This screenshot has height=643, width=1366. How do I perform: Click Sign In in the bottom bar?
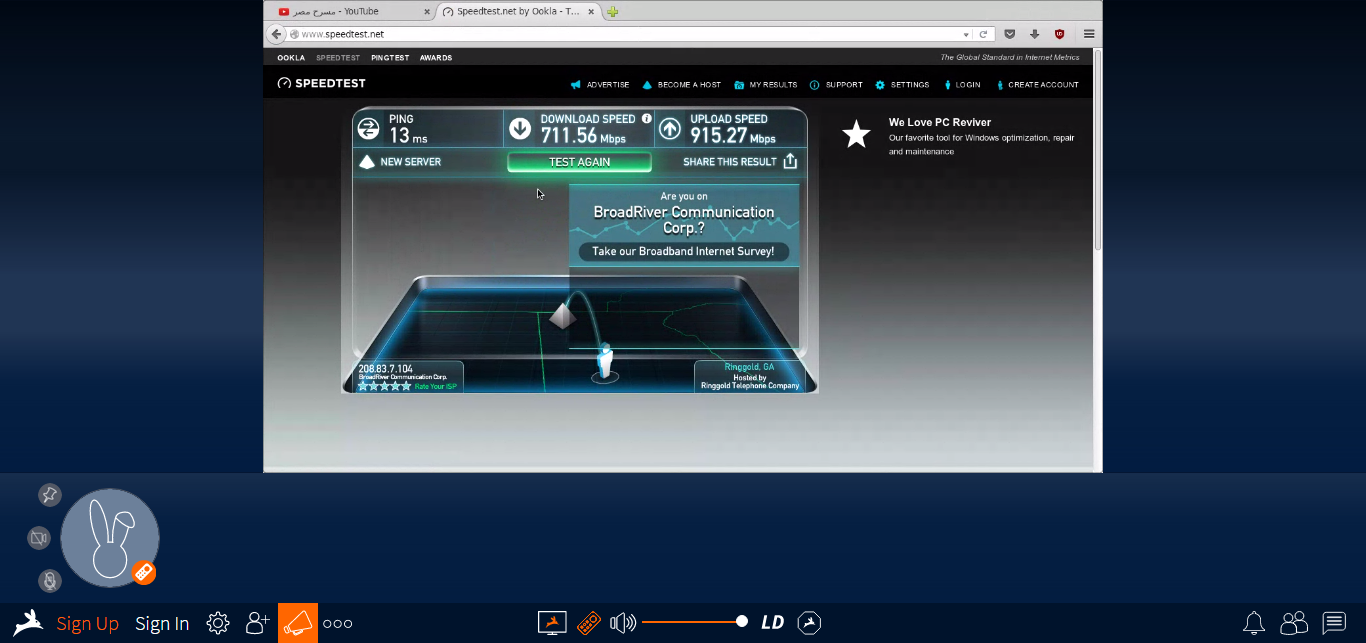click(162, 624)
